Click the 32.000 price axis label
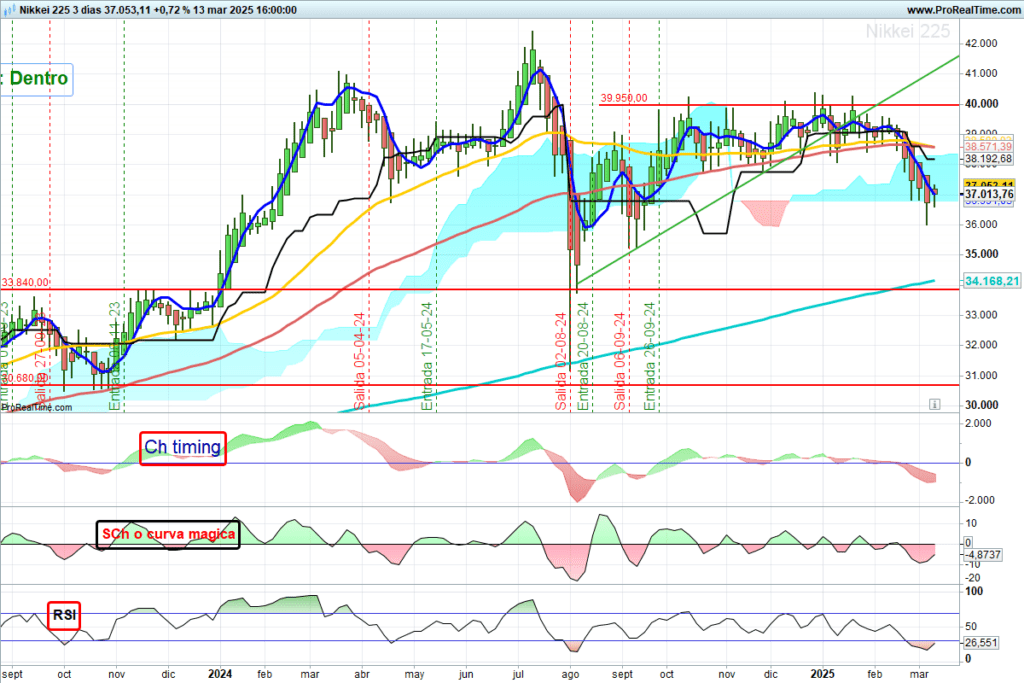Image resolution: width=1024 pixels, height=683 pixels. 981,345
